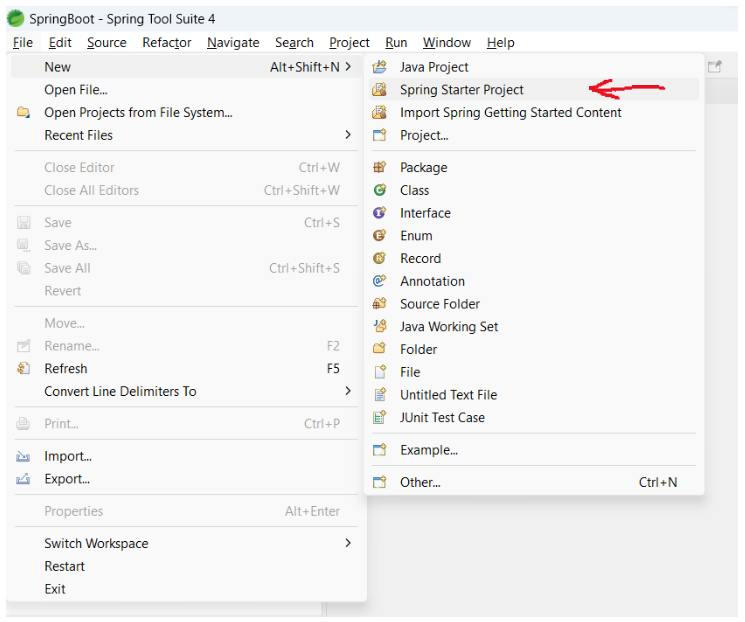
Task: Open the Navigate menu
Action: coord(233,43)
